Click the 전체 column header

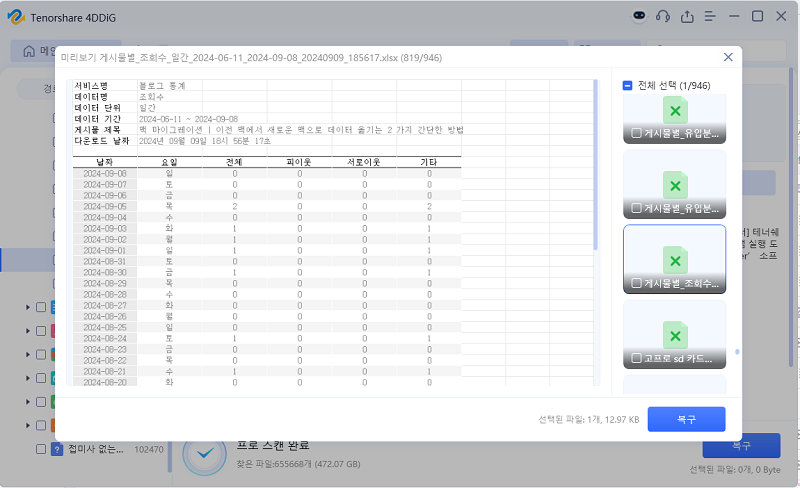(x=234, y=162)
